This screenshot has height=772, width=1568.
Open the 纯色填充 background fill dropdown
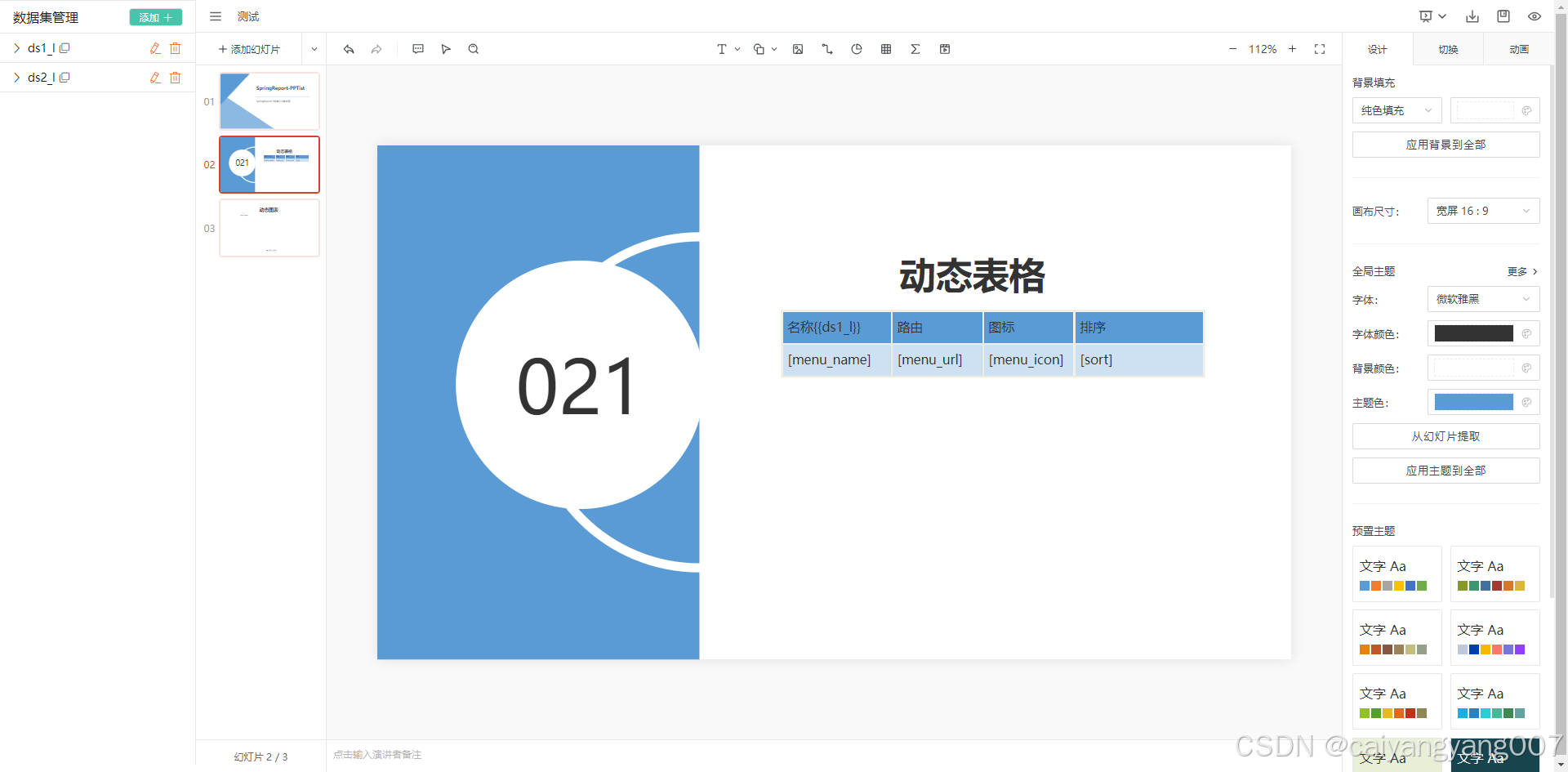point(1396,110)
